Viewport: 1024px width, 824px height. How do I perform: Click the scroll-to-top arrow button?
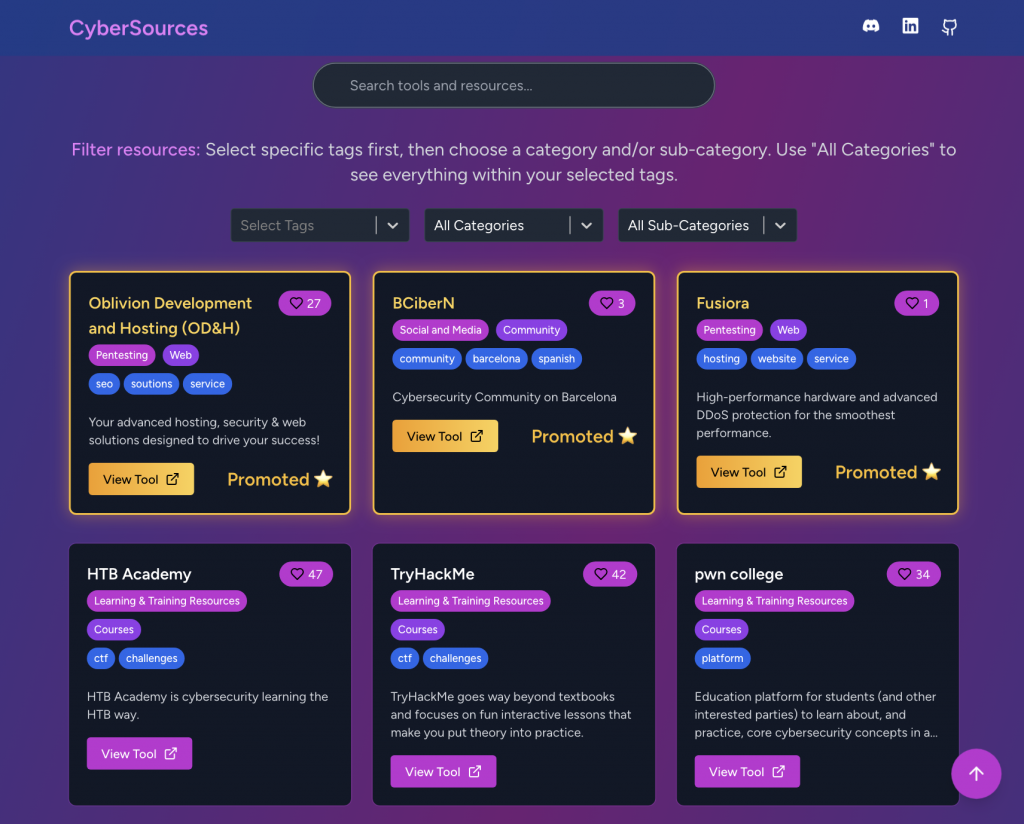tap(976, 774)
